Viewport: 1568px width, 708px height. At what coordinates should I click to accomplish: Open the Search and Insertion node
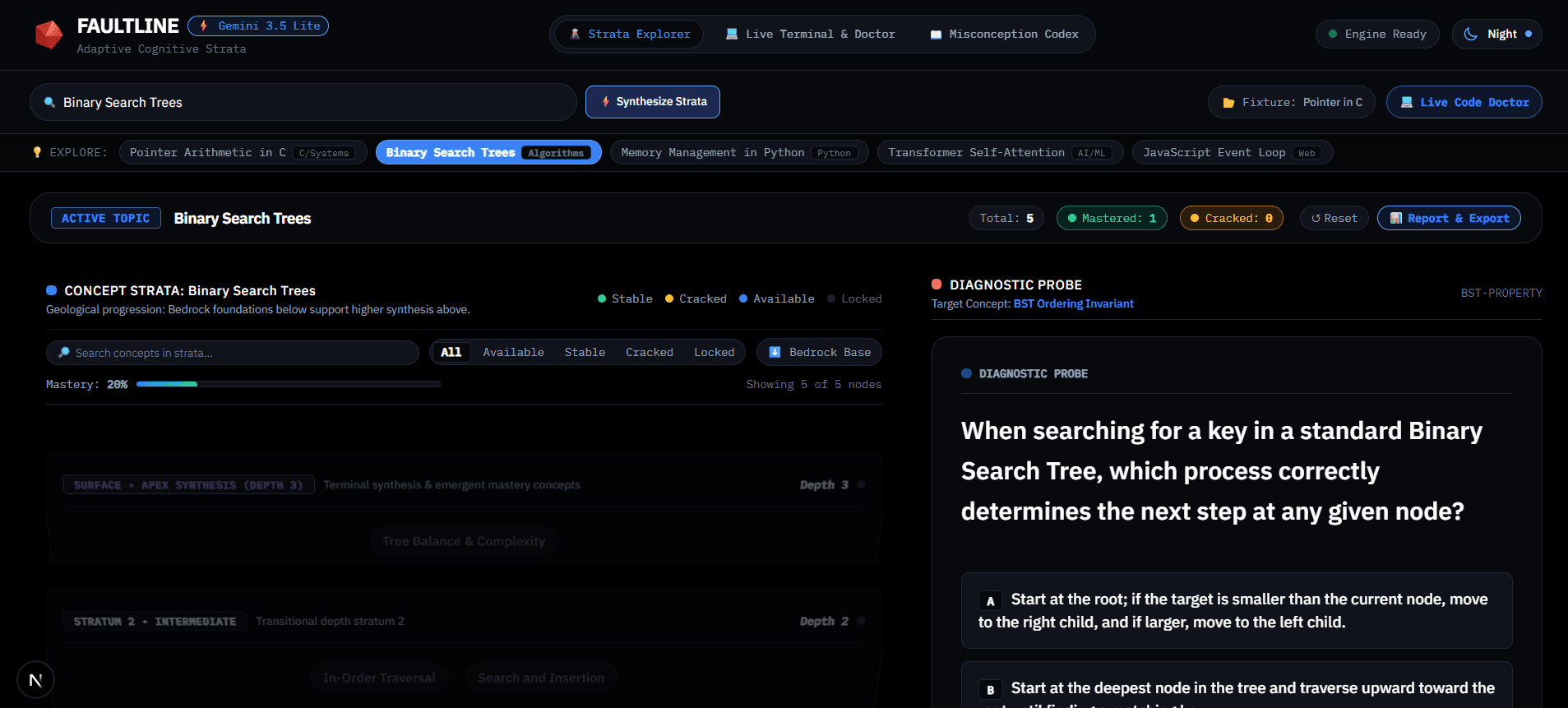tap(541, 678)
